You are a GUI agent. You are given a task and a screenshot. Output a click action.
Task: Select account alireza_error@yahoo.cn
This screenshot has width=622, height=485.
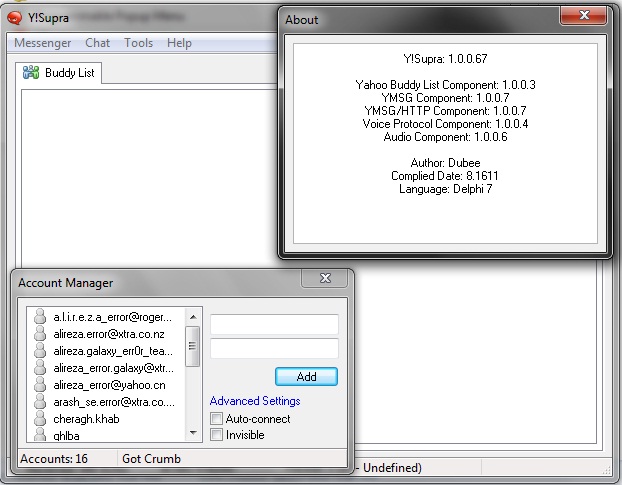pos(109,385)
